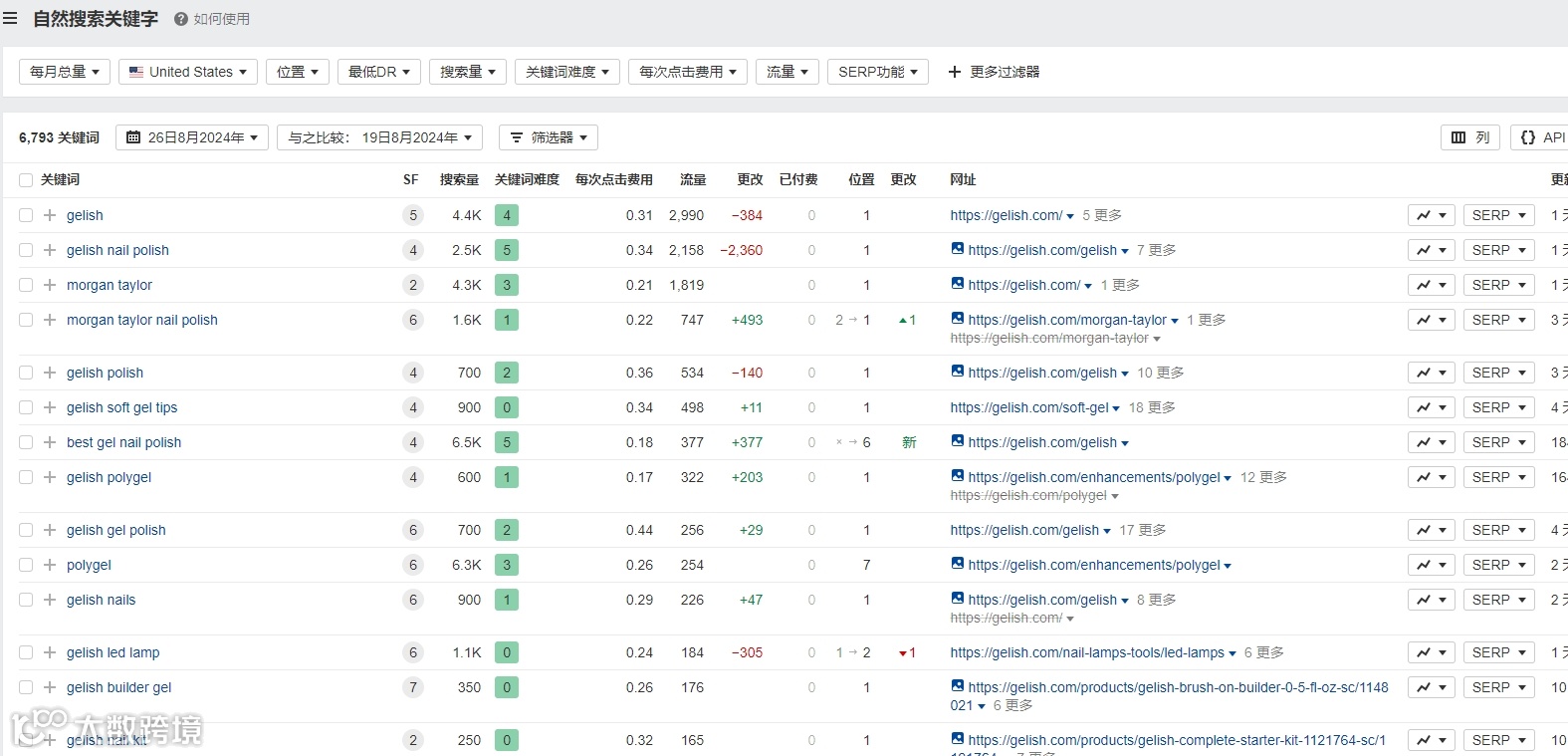Click the 如何使用 help link
1568x756 pixels.
coord(222,19)
